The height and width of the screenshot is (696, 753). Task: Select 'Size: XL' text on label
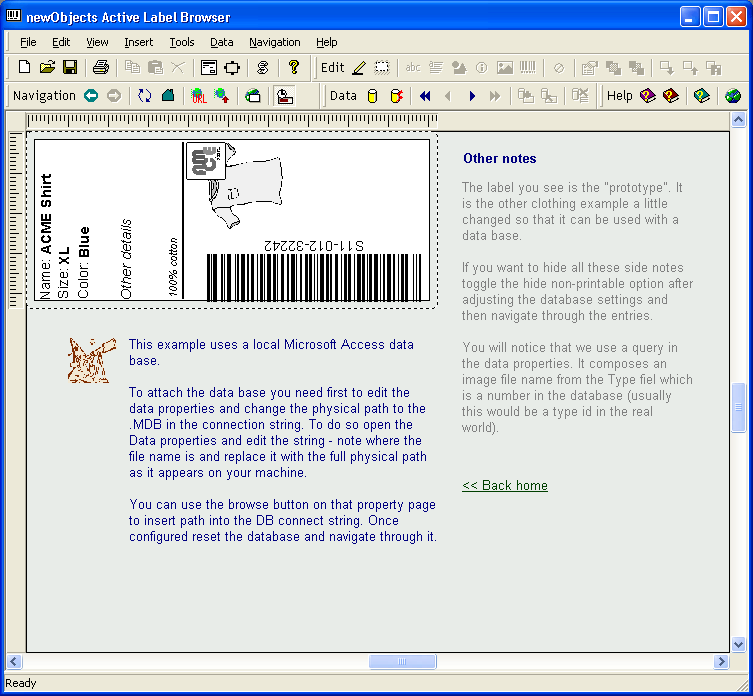[x=63, y=272]
